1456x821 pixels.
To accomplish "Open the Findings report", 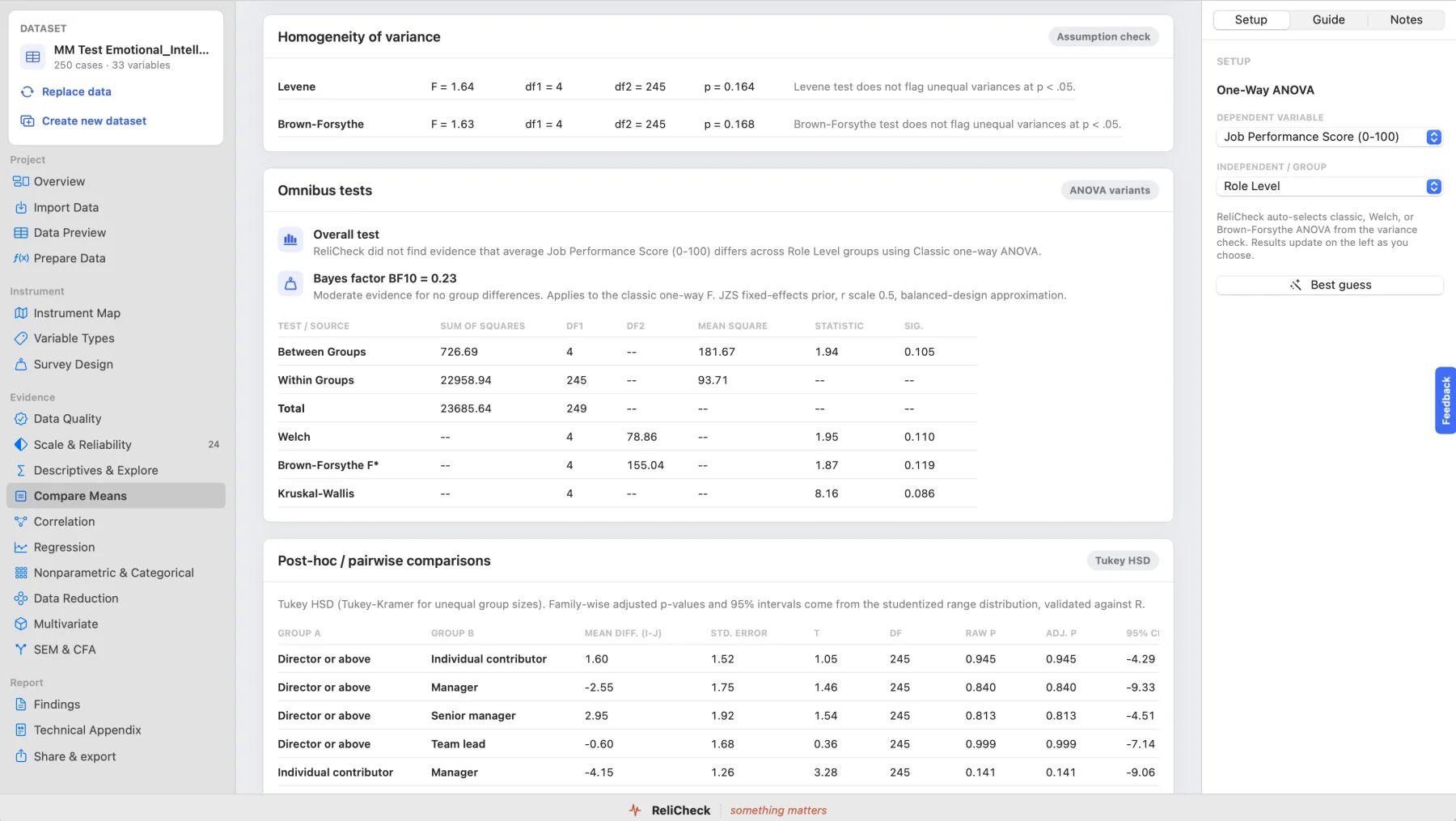I will pyautogui.click(x=116, y=705).
